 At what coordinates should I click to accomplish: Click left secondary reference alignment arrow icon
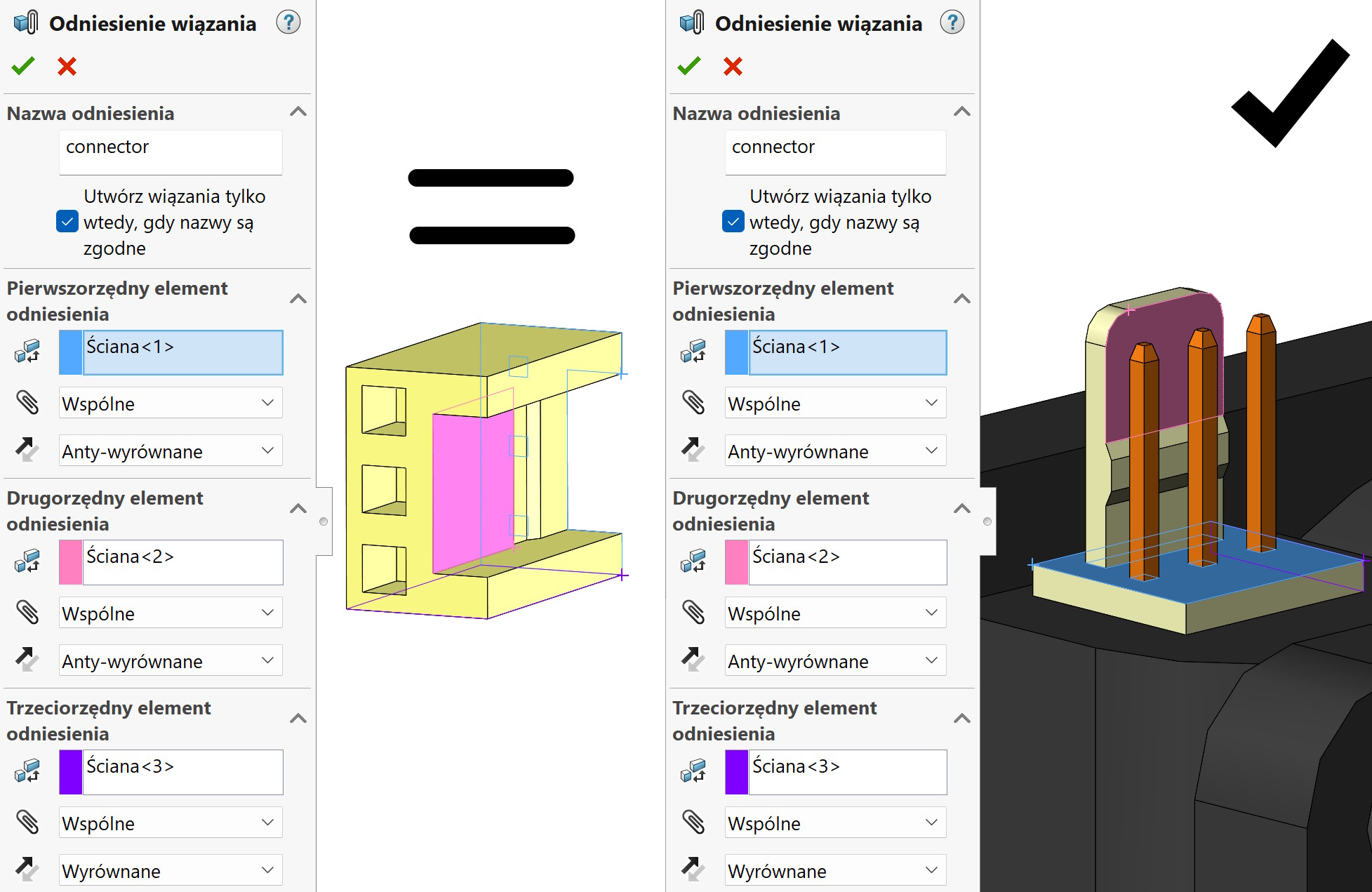tap(27, 660)
